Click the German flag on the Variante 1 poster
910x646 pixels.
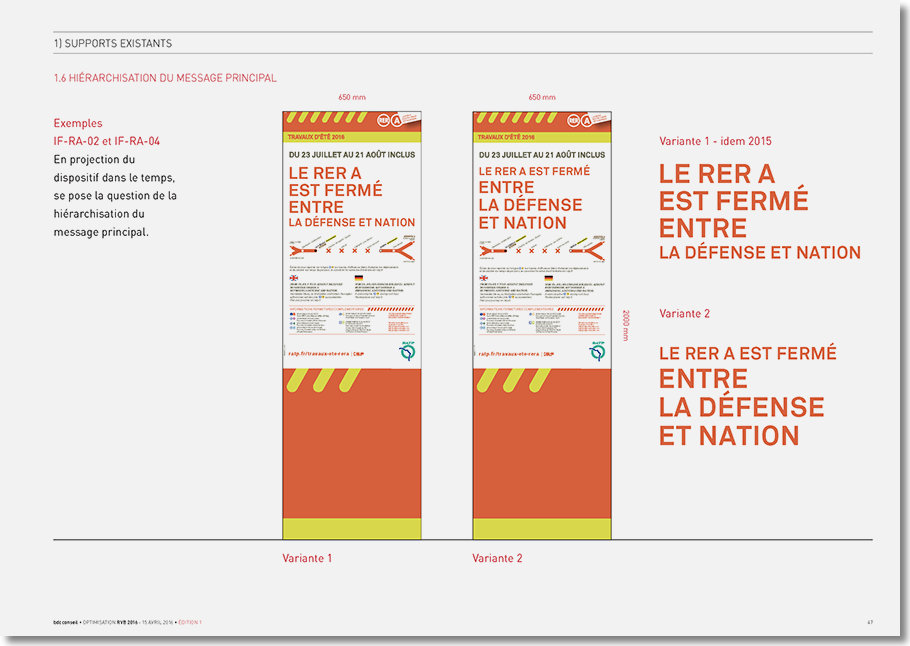tap(358, 279)
